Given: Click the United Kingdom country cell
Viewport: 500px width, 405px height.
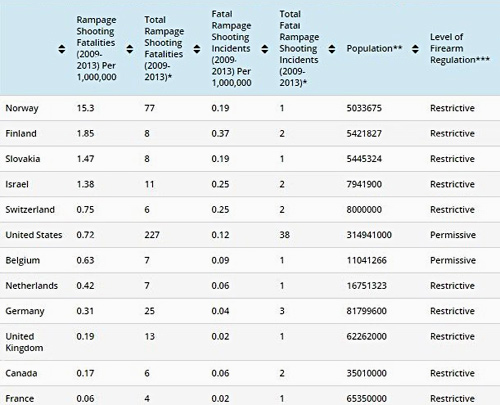Looking at the screenshot, I should [24, 342].
